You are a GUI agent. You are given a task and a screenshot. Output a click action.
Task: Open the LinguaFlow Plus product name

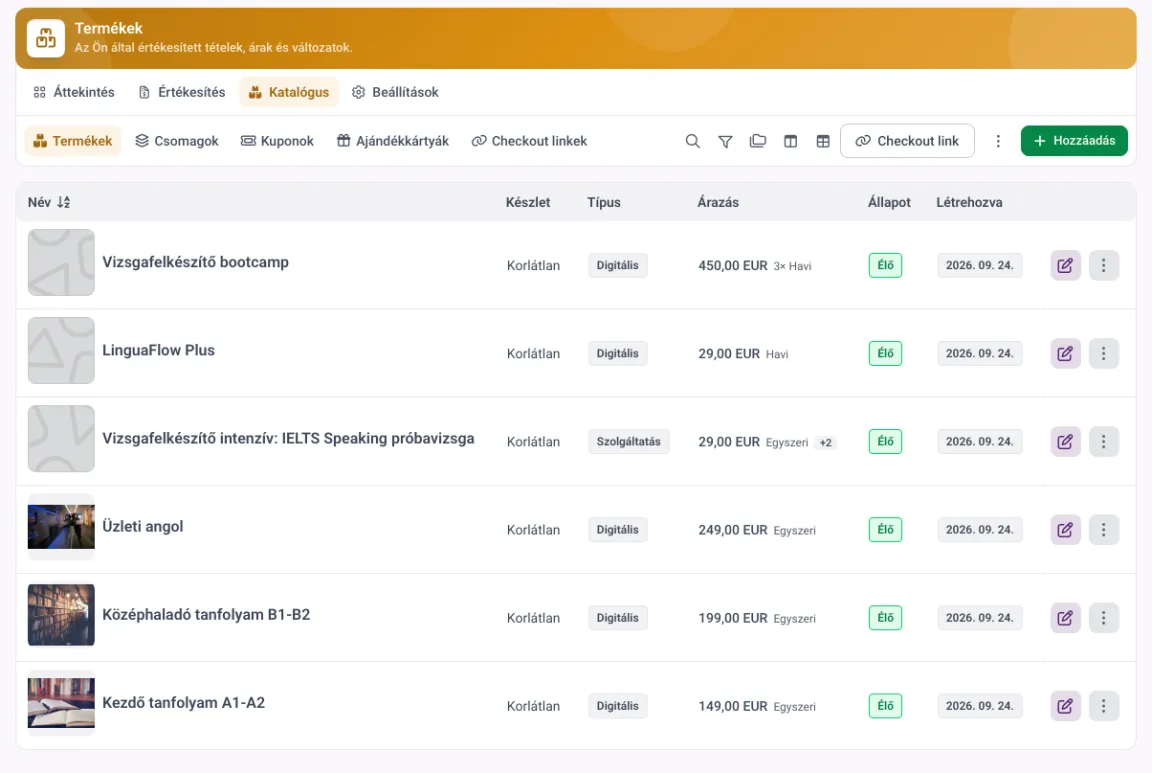pyautogui.click(x=159, y=350)
